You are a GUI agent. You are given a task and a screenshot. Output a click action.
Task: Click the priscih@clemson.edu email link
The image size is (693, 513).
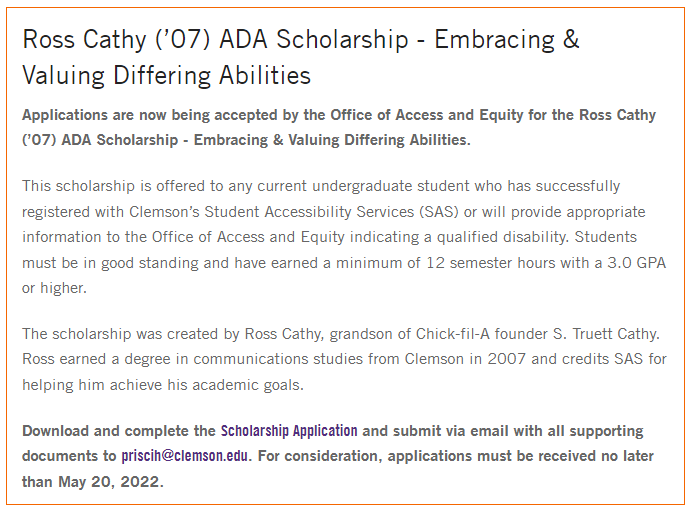[x=185, y=456]
